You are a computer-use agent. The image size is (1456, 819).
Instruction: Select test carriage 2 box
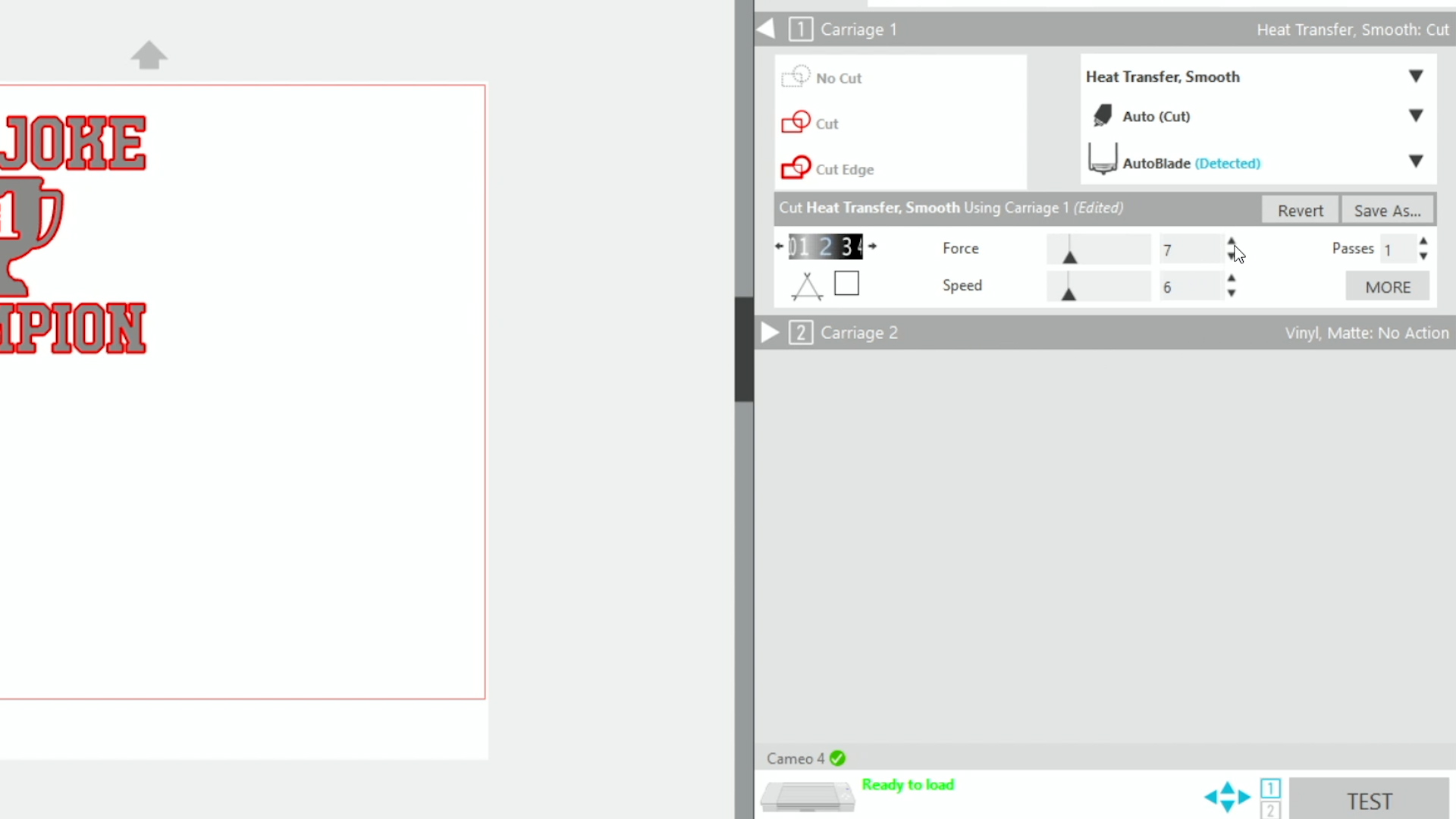pos(1270,810)
